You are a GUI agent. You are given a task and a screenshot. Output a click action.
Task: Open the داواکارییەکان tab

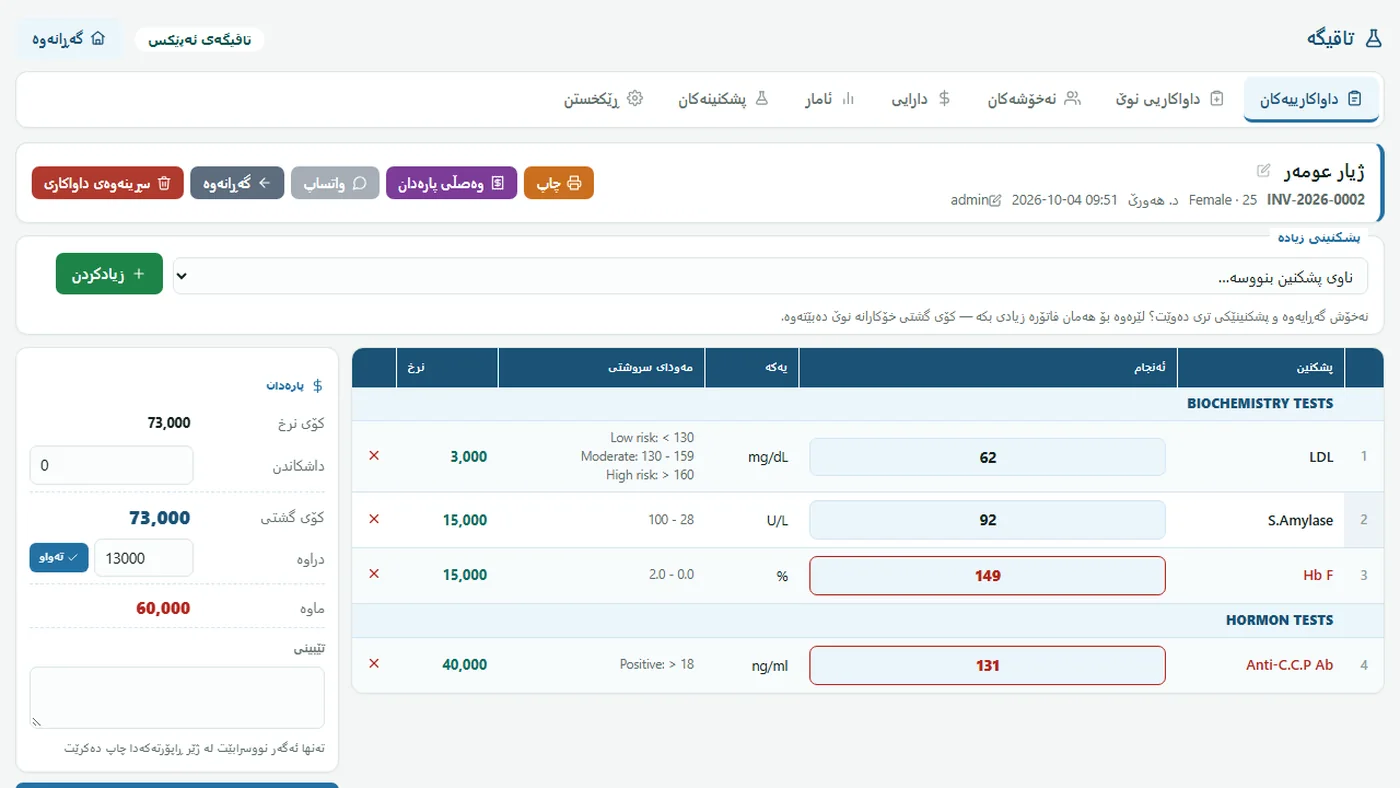pyautogui.click(x=1312, y=99)
